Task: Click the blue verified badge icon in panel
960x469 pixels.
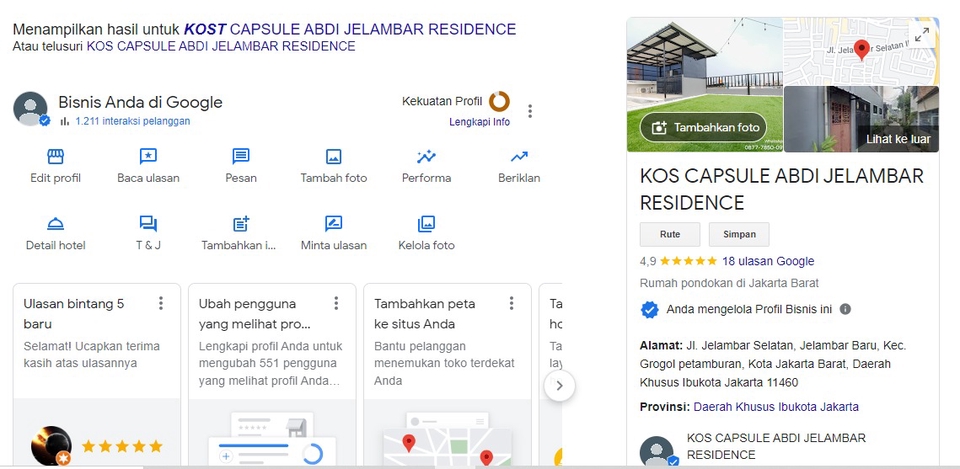Action: 649,310
